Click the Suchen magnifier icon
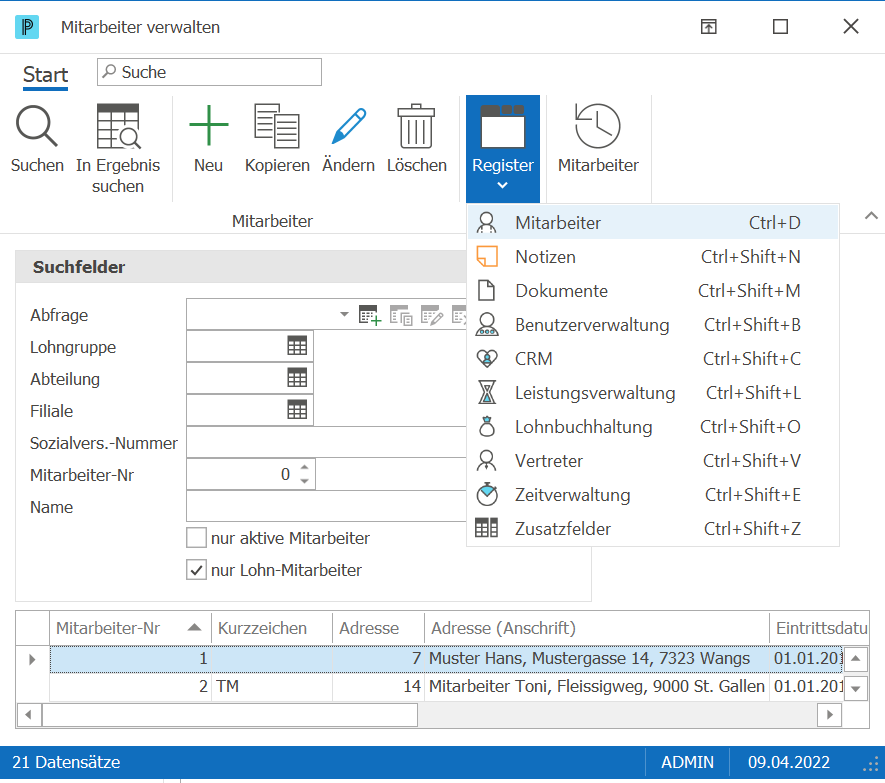Image resolution: width=885 pixels, height=783 pixels. click(37, 126)
